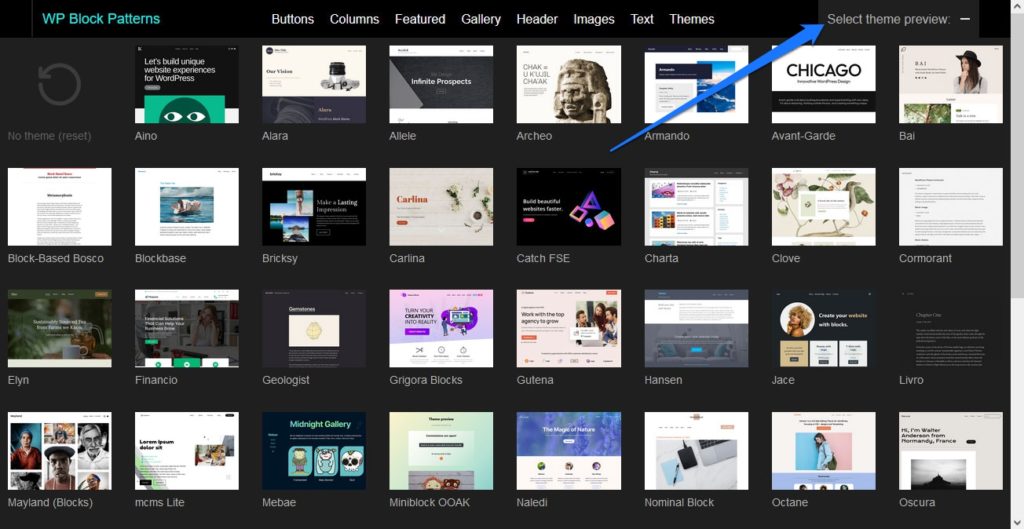
Task: Select the Block-Based Bosco thumbnail
Action: point(59,206)
